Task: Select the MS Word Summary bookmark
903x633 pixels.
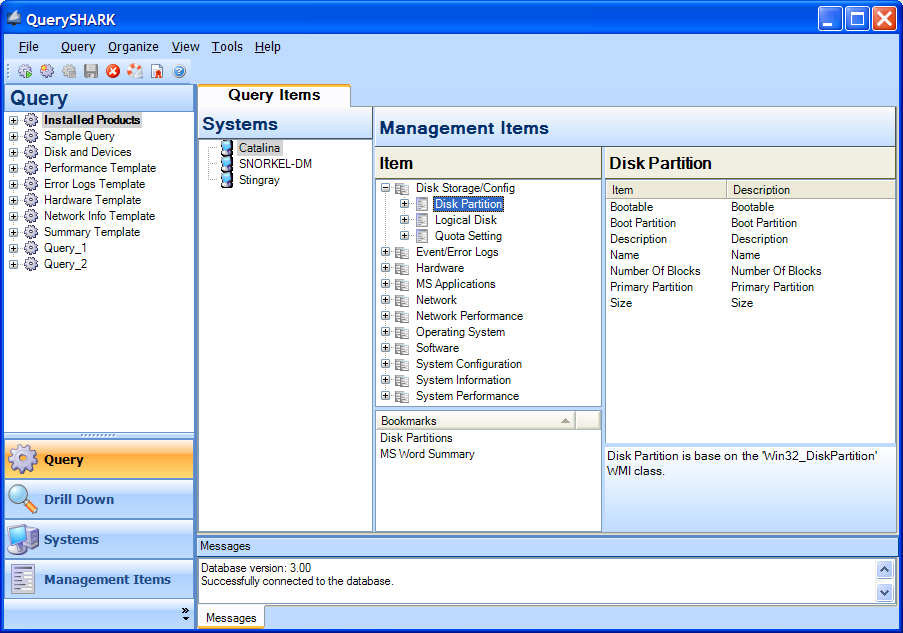Action: click(x=427, y=454)
